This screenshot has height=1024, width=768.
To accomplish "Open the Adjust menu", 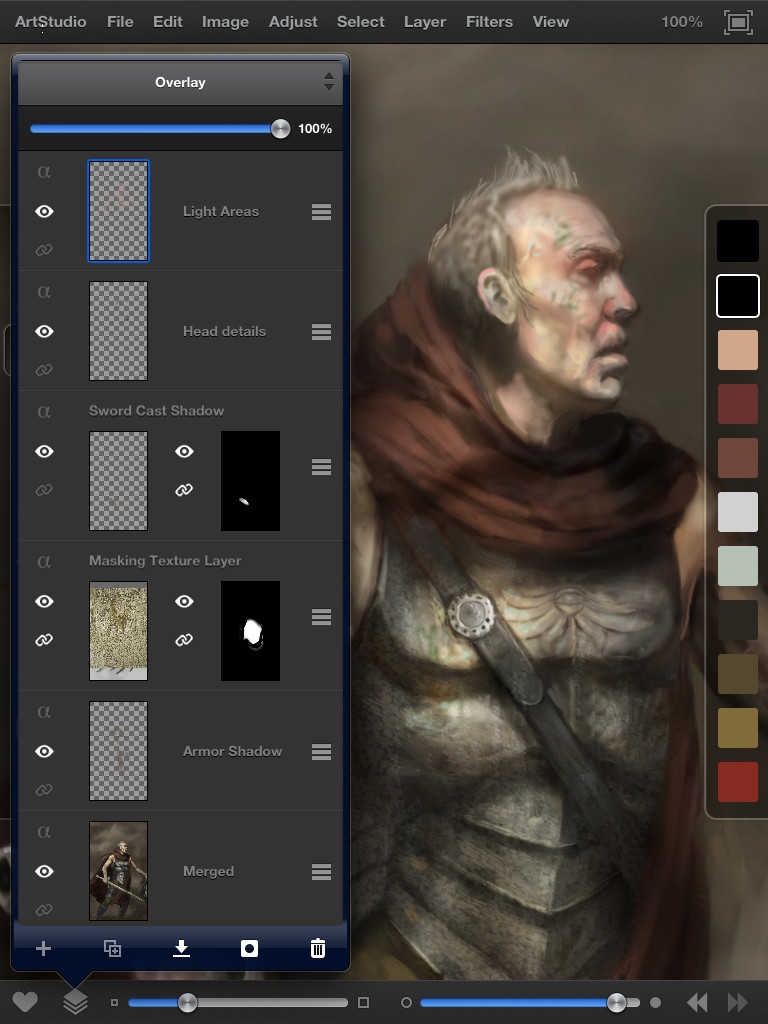I will pos(293,21).
